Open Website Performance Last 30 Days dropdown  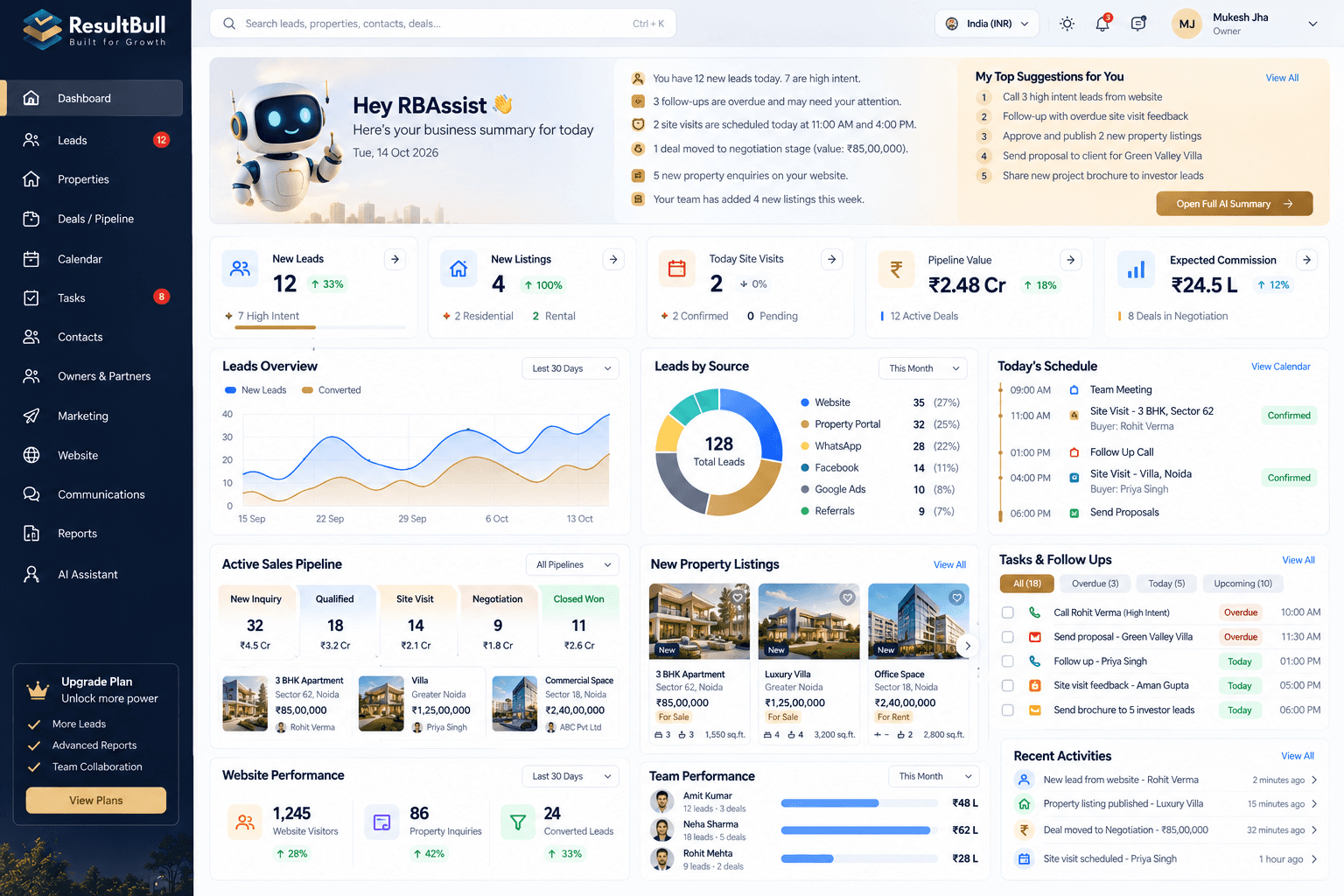coord(570,776)
